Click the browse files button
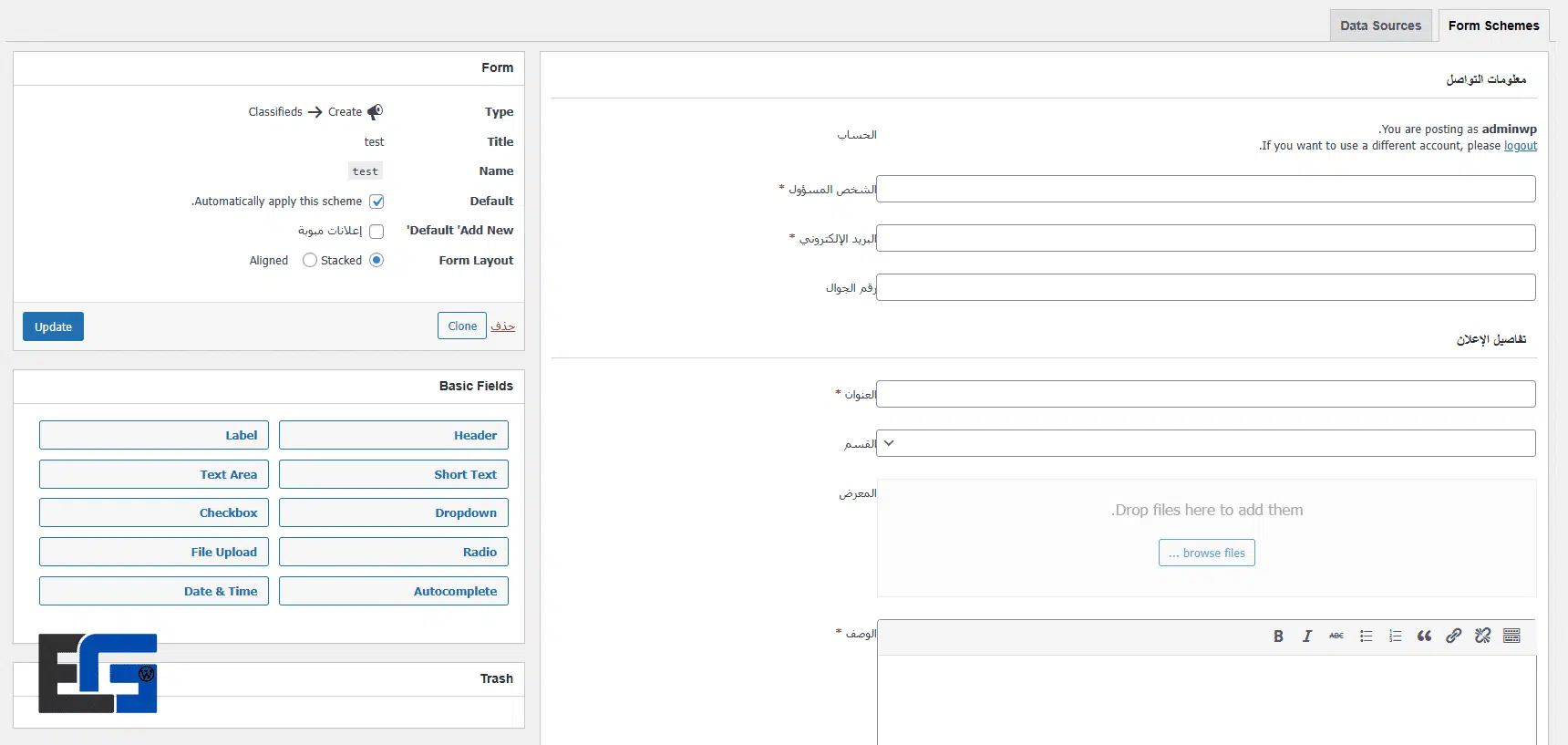1568x745 pixels. (x=1206, y=554)
